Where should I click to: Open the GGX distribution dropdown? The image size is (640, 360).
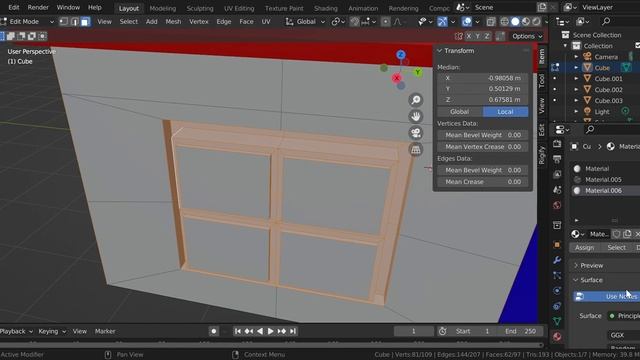coord(624,335)
